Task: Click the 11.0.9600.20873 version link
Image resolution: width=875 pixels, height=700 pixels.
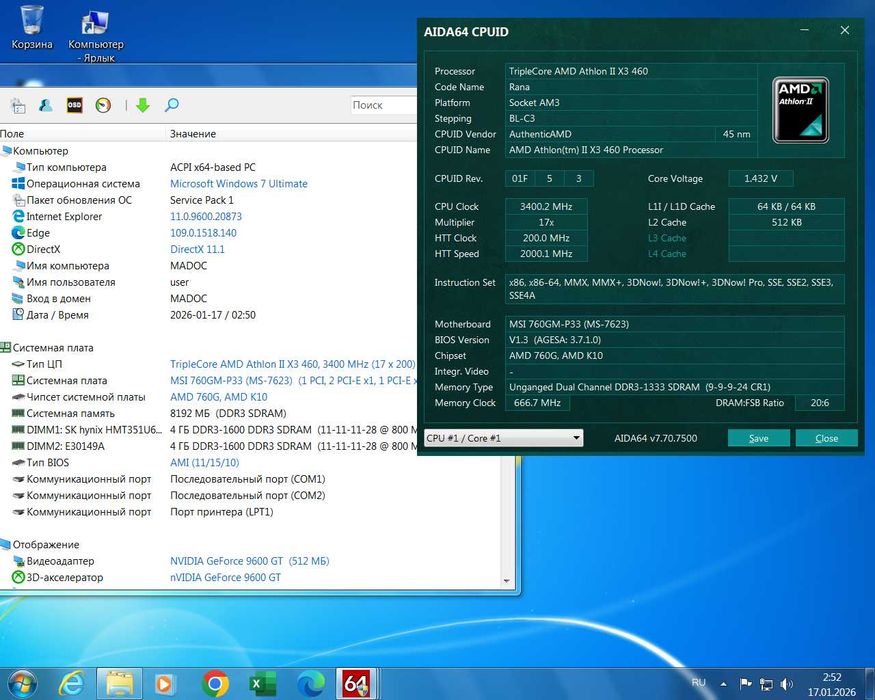Action: click(206, 217)
